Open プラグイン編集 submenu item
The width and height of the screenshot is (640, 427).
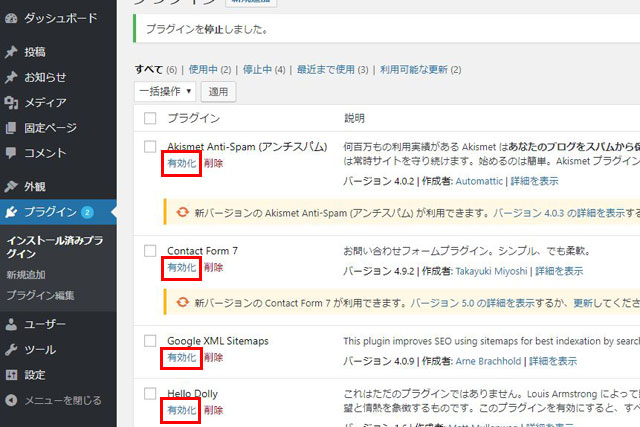pos(40,295)
